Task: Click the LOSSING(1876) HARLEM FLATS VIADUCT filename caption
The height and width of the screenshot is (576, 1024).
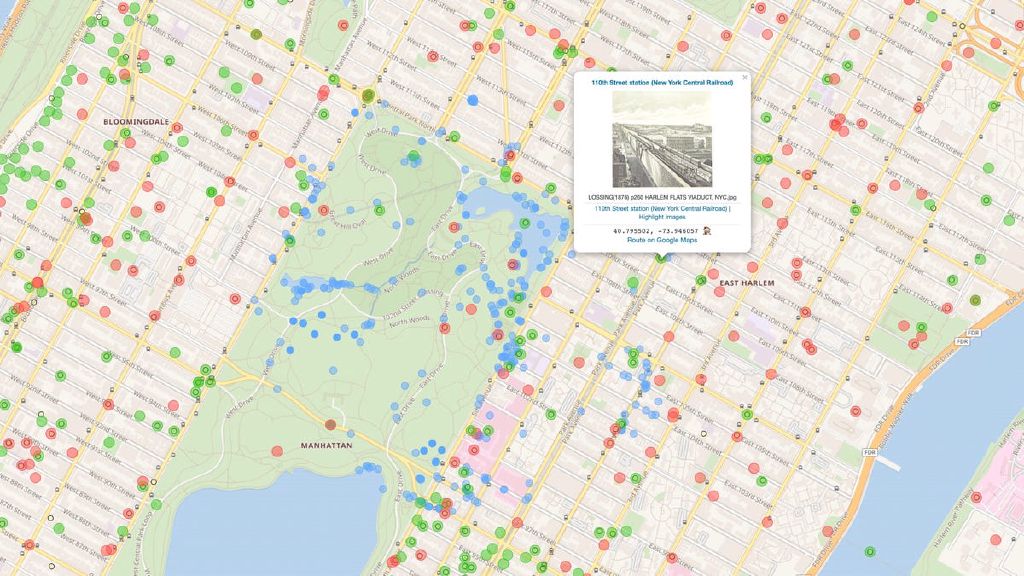Action: [662, 197]
